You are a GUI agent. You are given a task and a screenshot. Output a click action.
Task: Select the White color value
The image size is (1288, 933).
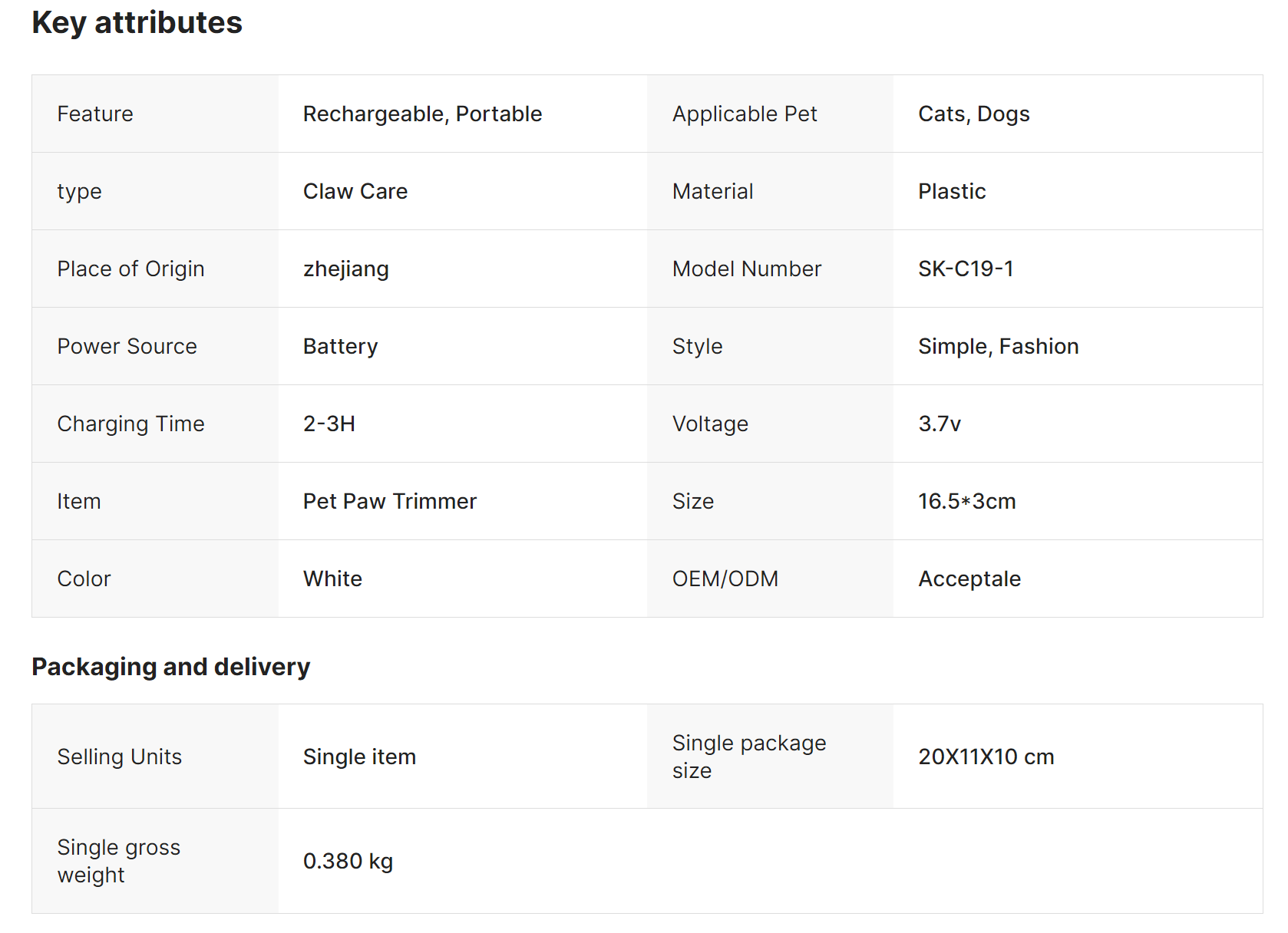click(332, 579)
